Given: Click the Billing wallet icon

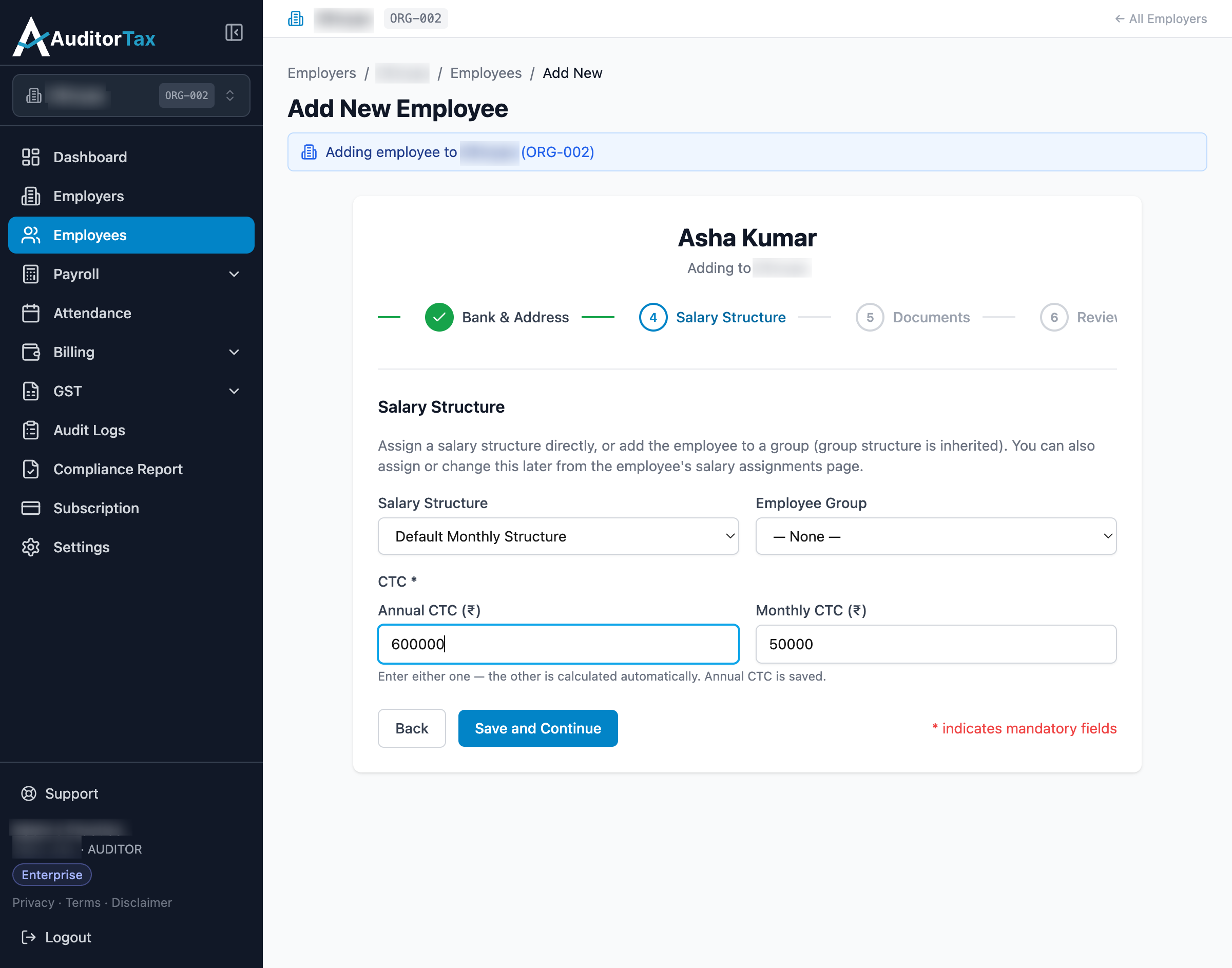Looking at the screenshot, I should click(31, 353).
